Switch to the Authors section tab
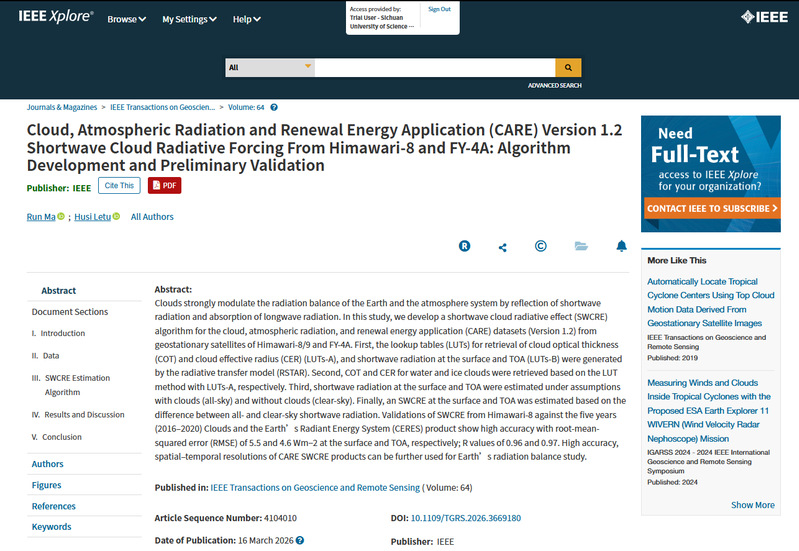Screen dimensions: 799x551 pyautogui.click(x=47, y=464)
